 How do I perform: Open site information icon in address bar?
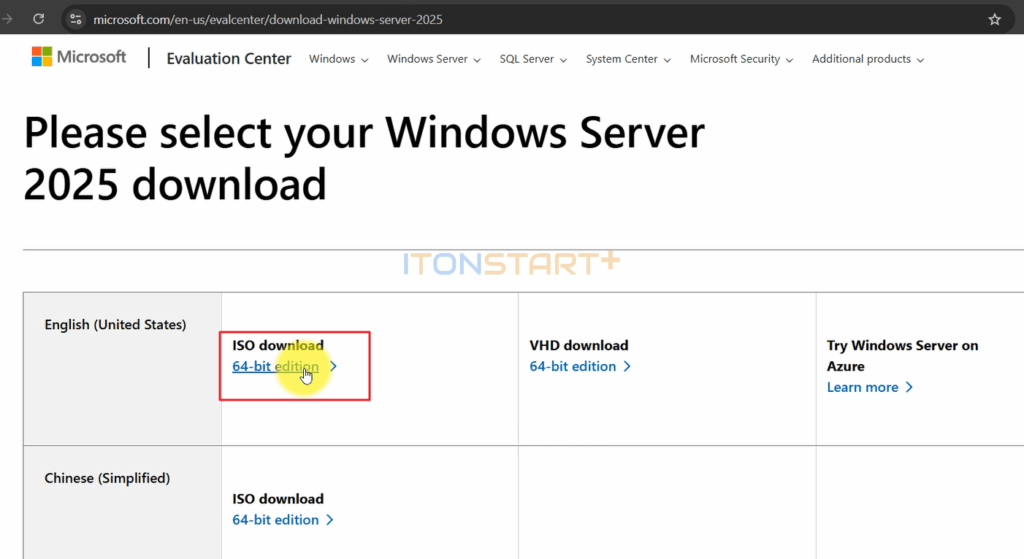tap(76, 19)
